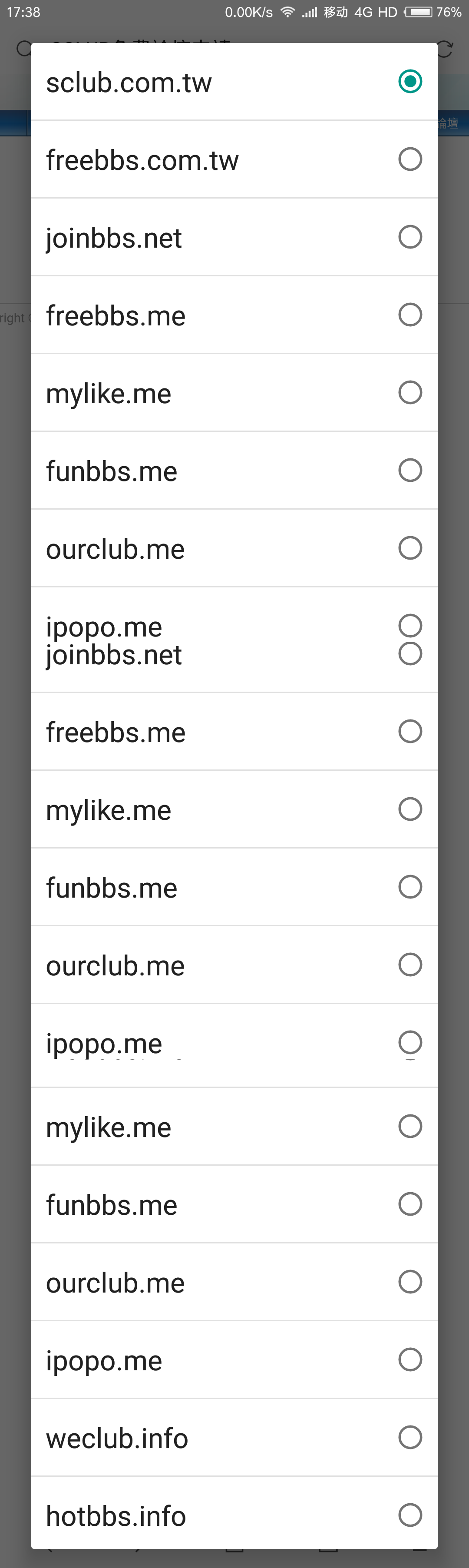The image size is (469, 1568).
Task: Tap the cellular signal bars icon
Action: point(310,12)
